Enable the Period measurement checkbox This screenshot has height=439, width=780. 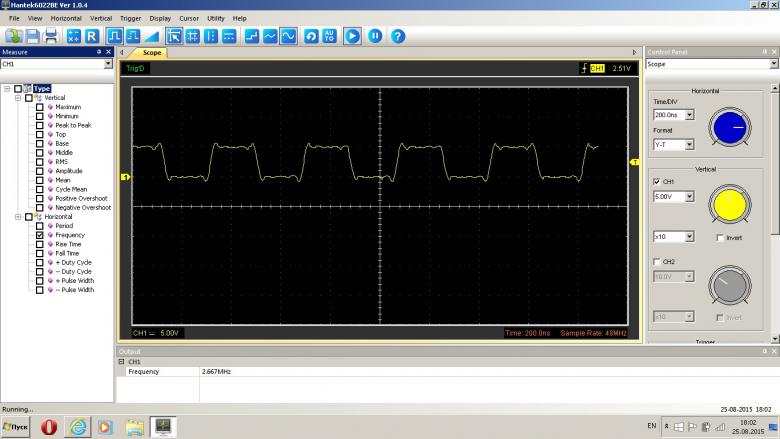coord(40,226)
